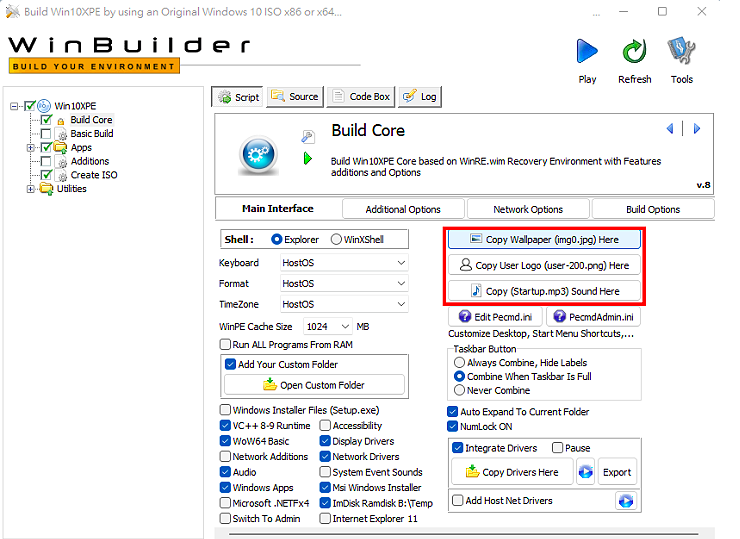Click the round play icon beside Copy Drivers Here

[586, 472]
